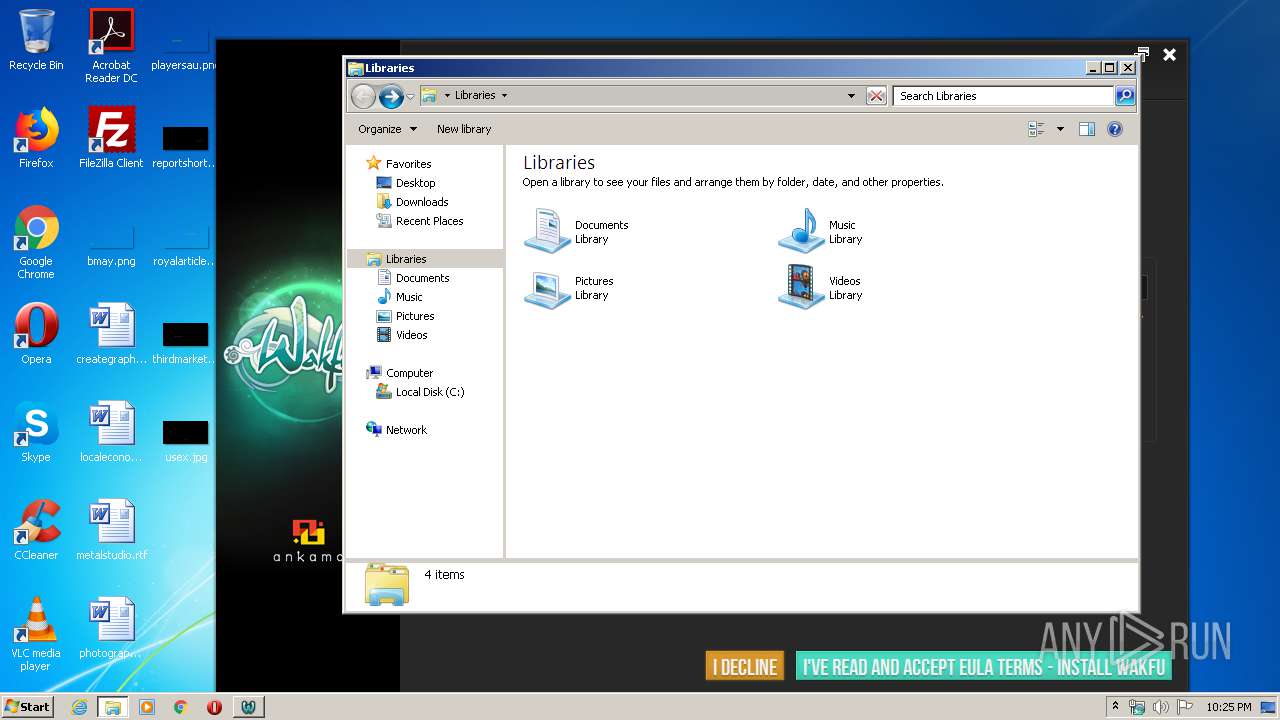This screenshot has height=720, width=1280.
Task: Open the Organize dropdown menu
Action: point(387,129)
